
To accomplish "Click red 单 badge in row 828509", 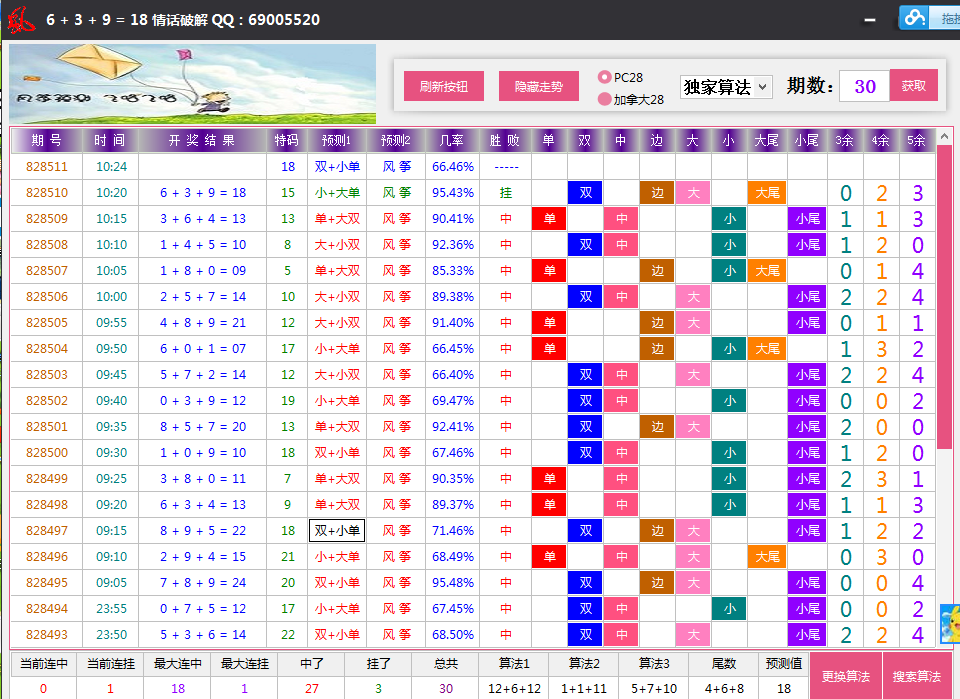I will point(549,219).
